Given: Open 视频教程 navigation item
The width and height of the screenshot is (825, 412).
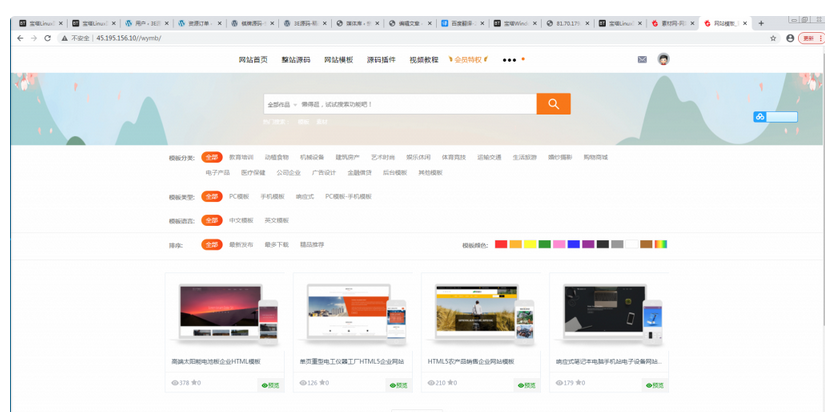Looking at the screenshot, I should [x=424, y=60].
